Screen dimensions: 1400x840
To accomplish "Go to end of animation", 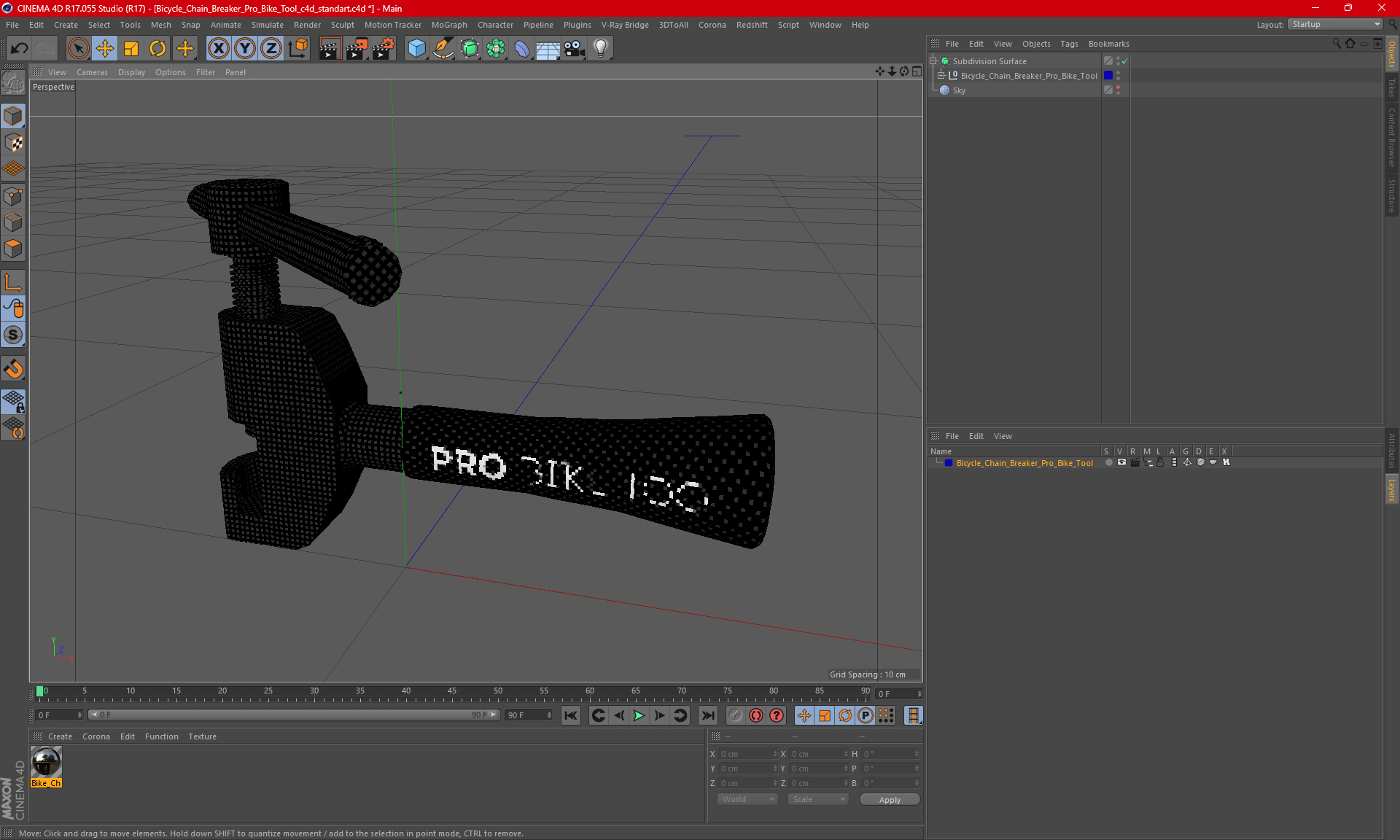I will pos(707,715).
